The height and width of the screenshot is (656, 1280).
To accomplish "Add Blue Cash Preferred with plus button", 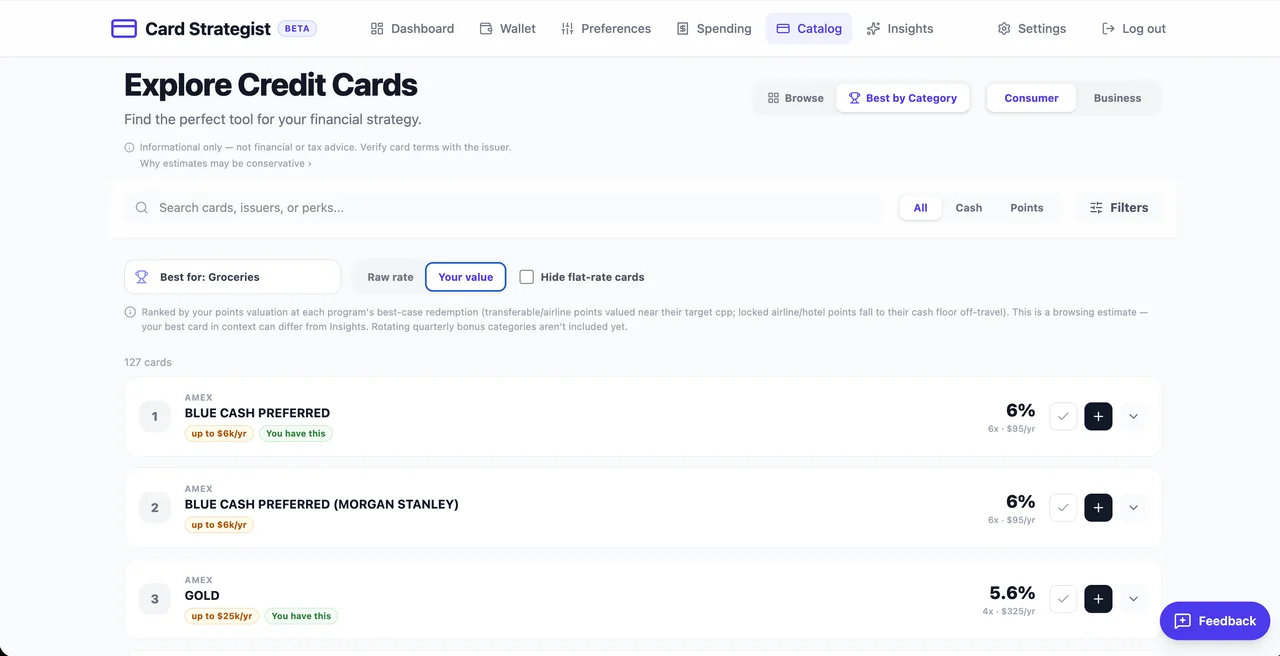I will pyautogui.click(x=1098, y=416).
